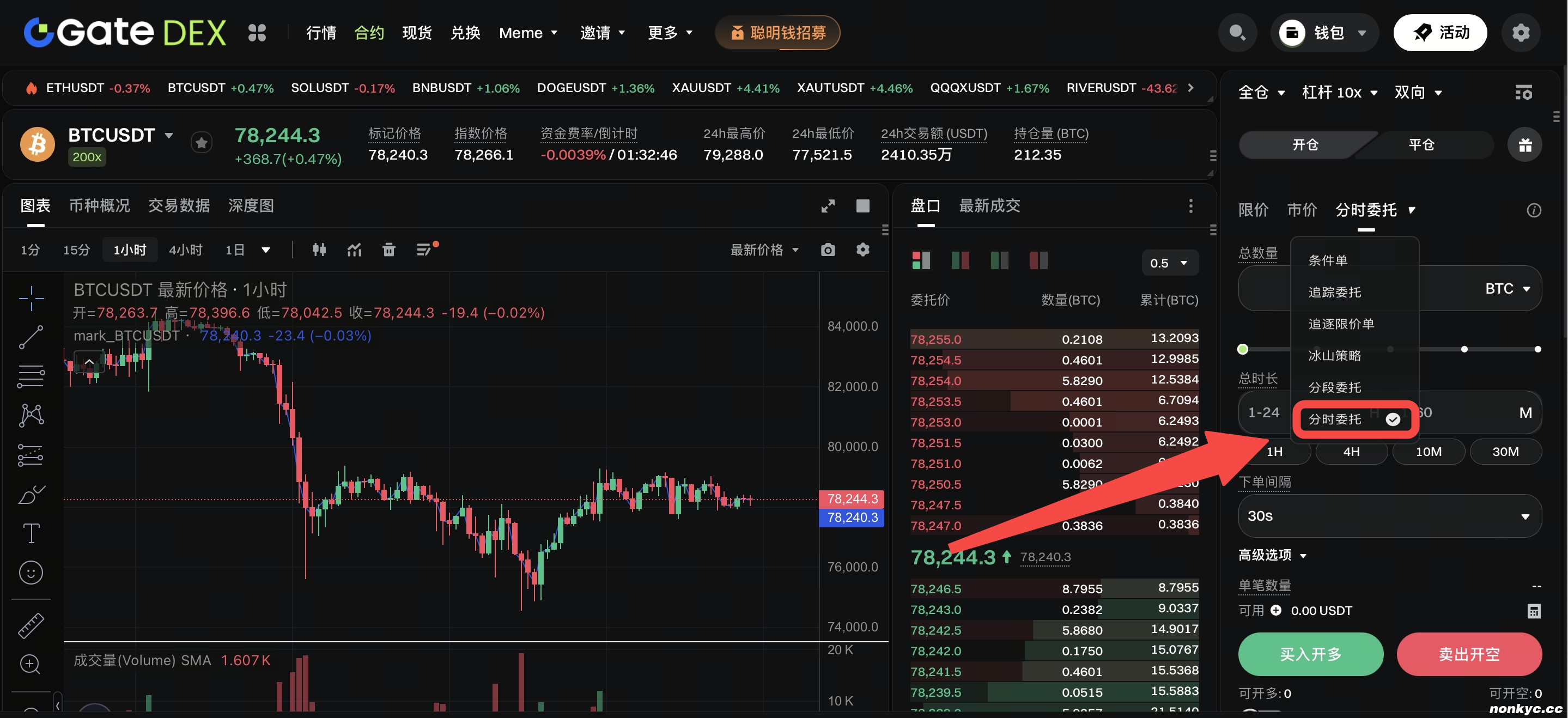This screenshot has height=718, width=1568.
Task: Open the Meme dropdown menu
Action: 528,33
